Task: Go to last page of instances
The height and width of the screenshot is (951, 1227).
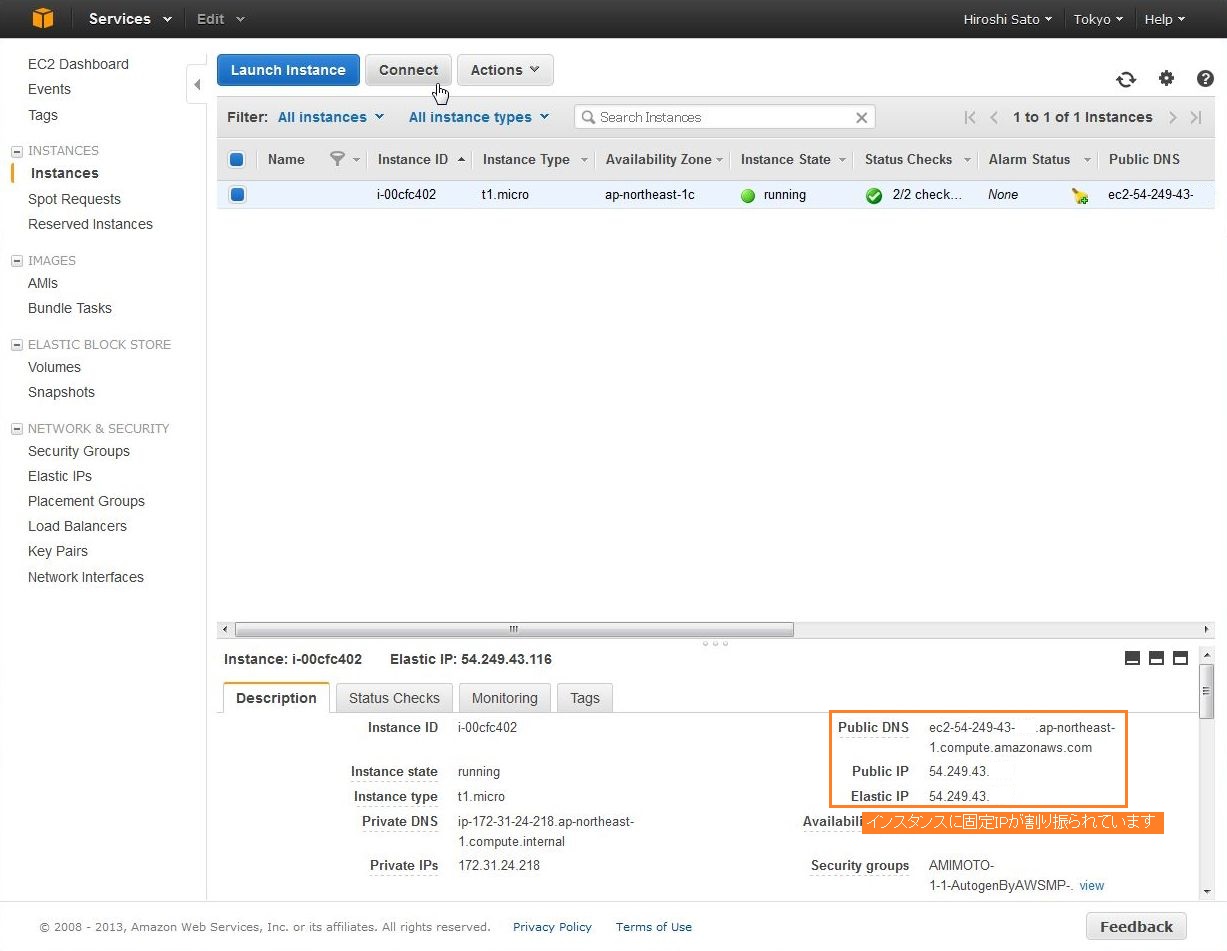Action: [x=1196, y=117]
